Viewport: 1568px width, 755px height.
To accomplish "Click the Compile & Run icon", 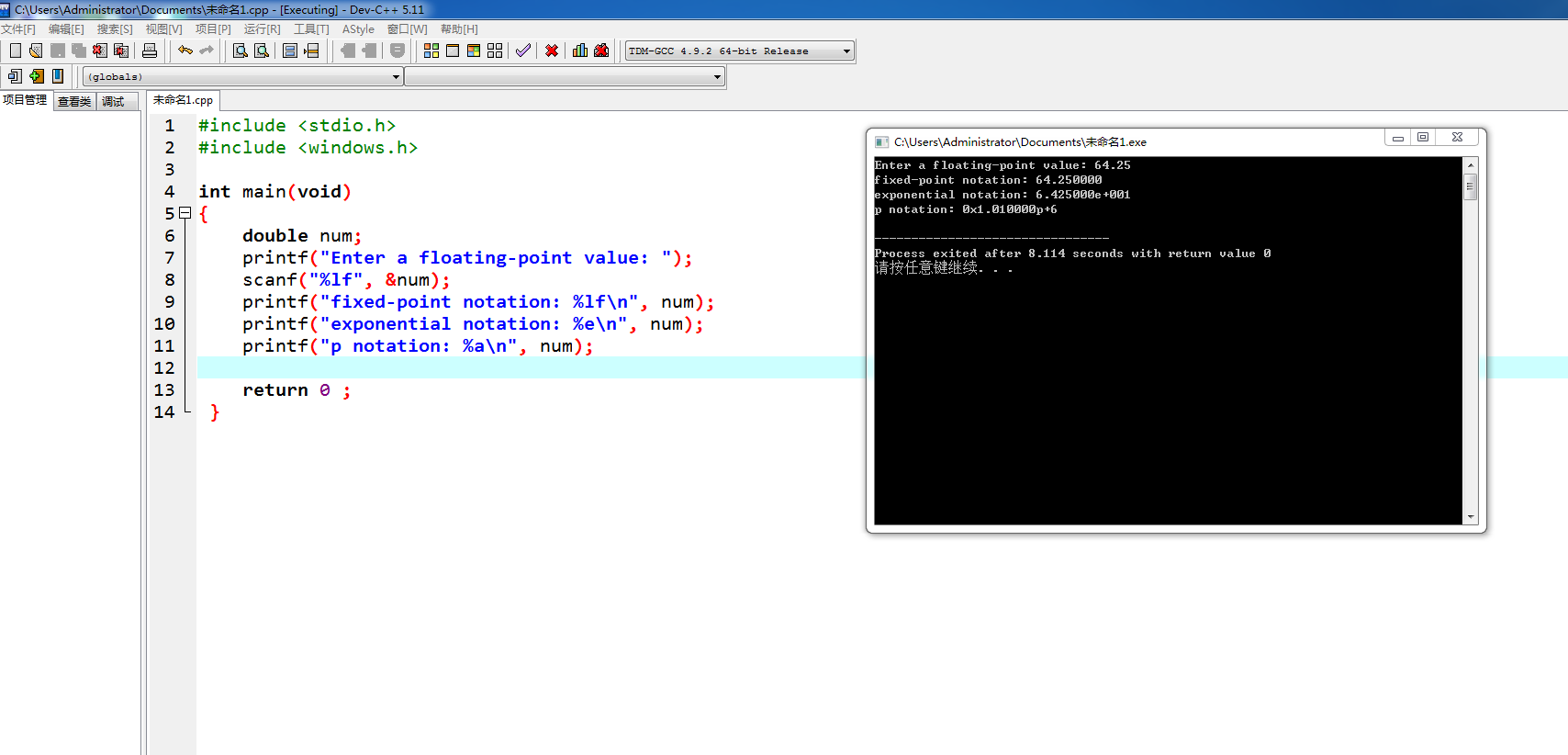I will click(x=474, y=51).
